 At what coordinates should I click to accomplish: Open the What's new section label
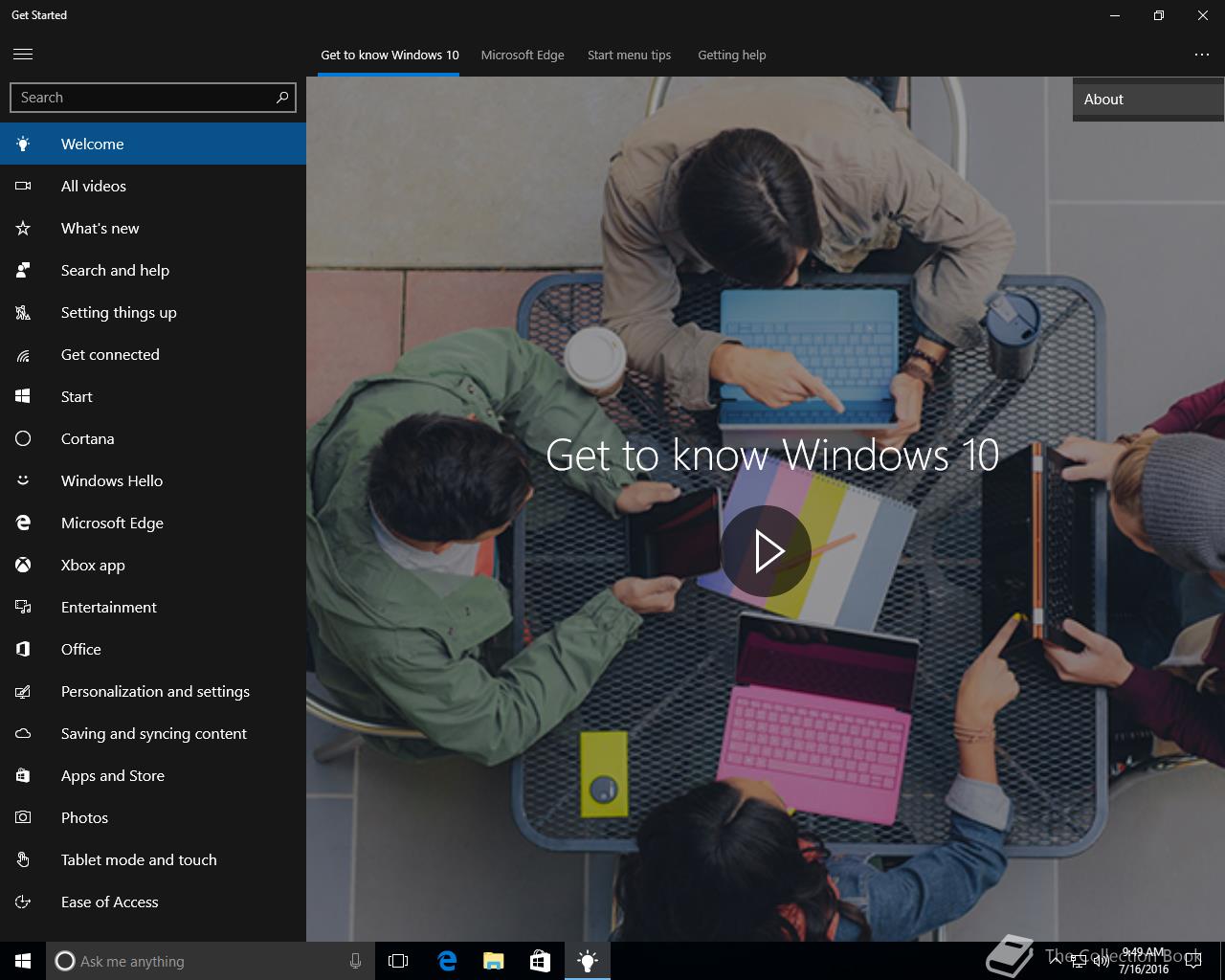point(100,228)
